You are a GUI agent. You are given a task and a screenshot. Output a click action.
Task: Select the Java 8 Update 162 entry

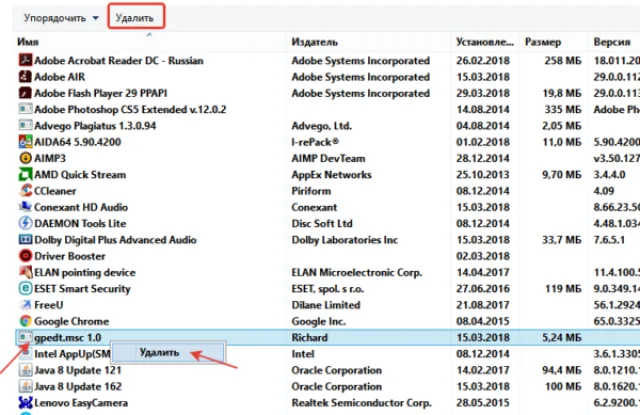pos(78,386)
